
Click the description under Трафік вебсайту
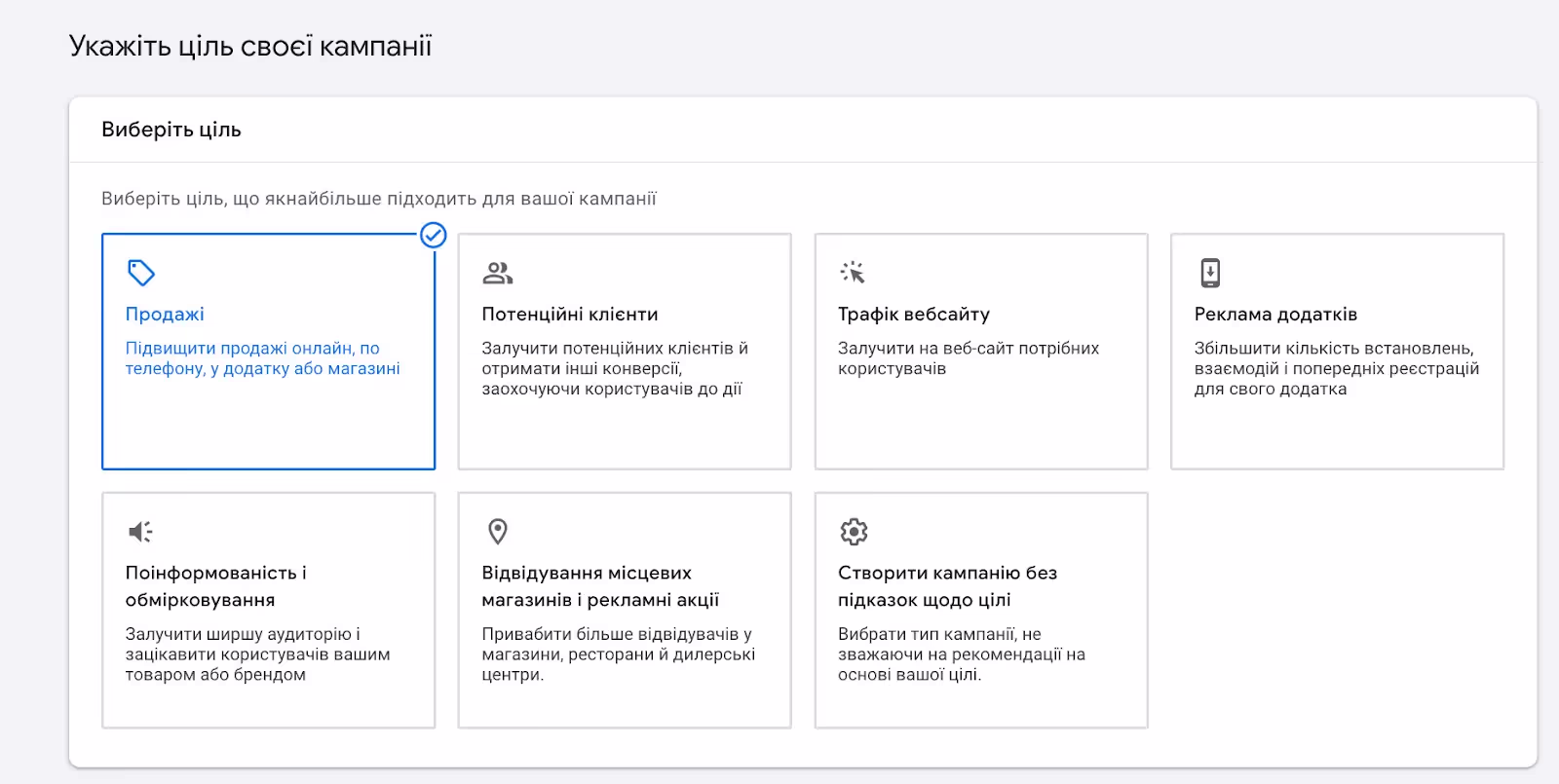tap(969, 358)
